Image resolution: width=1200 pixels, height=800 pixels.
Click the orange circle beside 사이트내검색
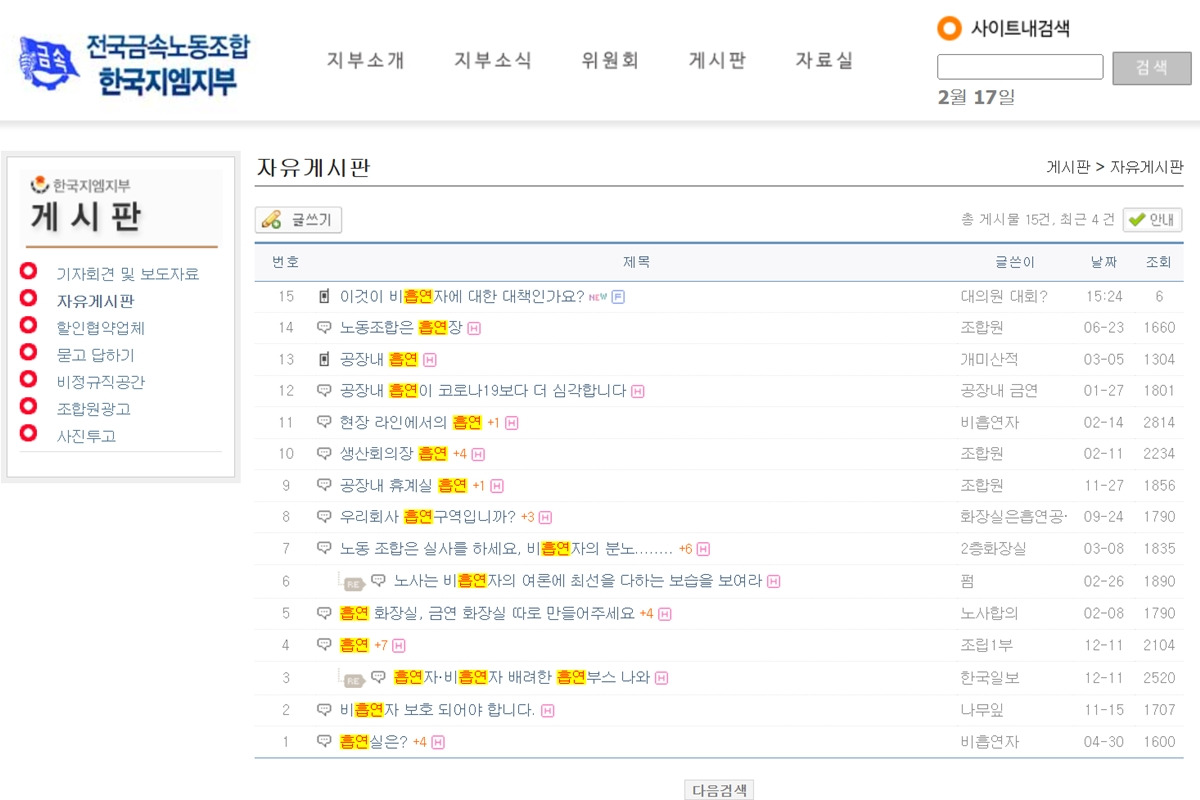949,28
